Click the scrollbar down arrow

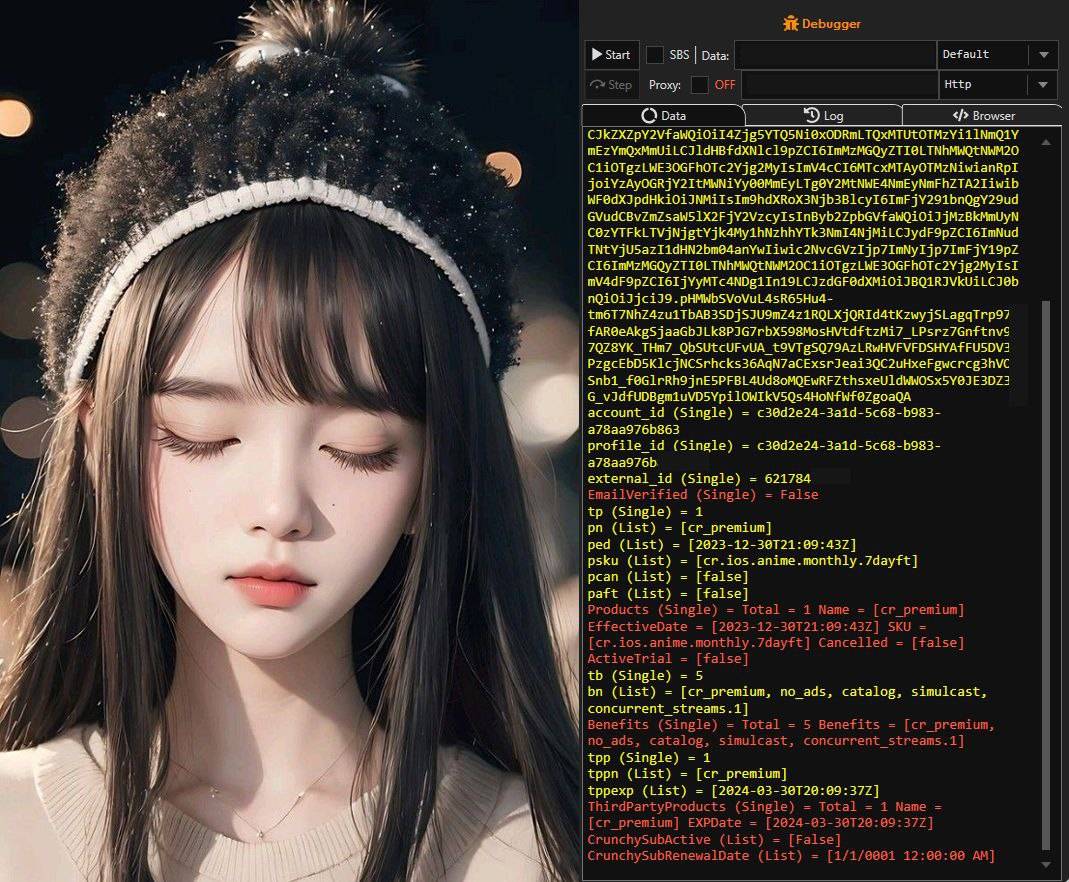[x=1046, y=864]
